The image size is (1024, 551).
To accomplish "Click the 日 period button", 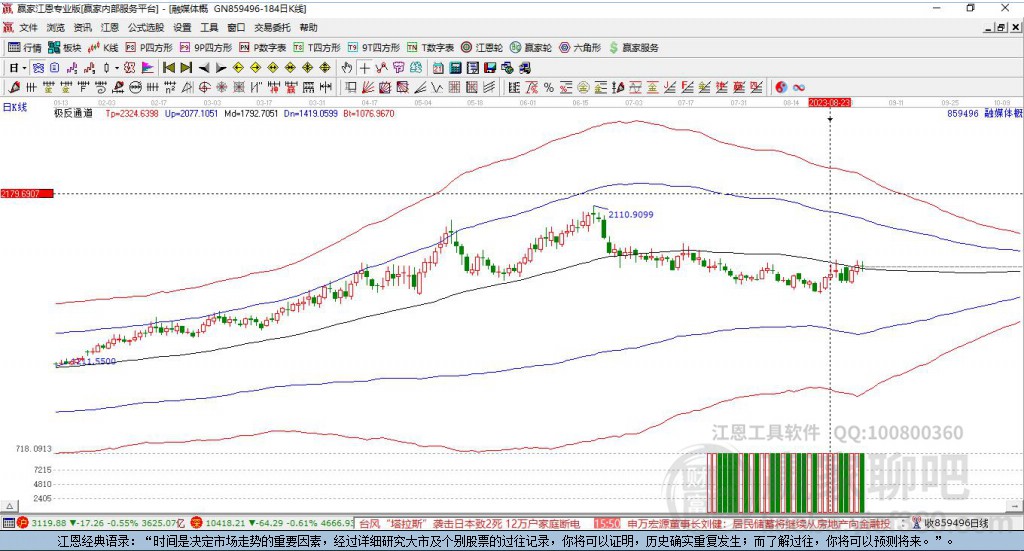I will pyautogui.click(x=14, y=68).
